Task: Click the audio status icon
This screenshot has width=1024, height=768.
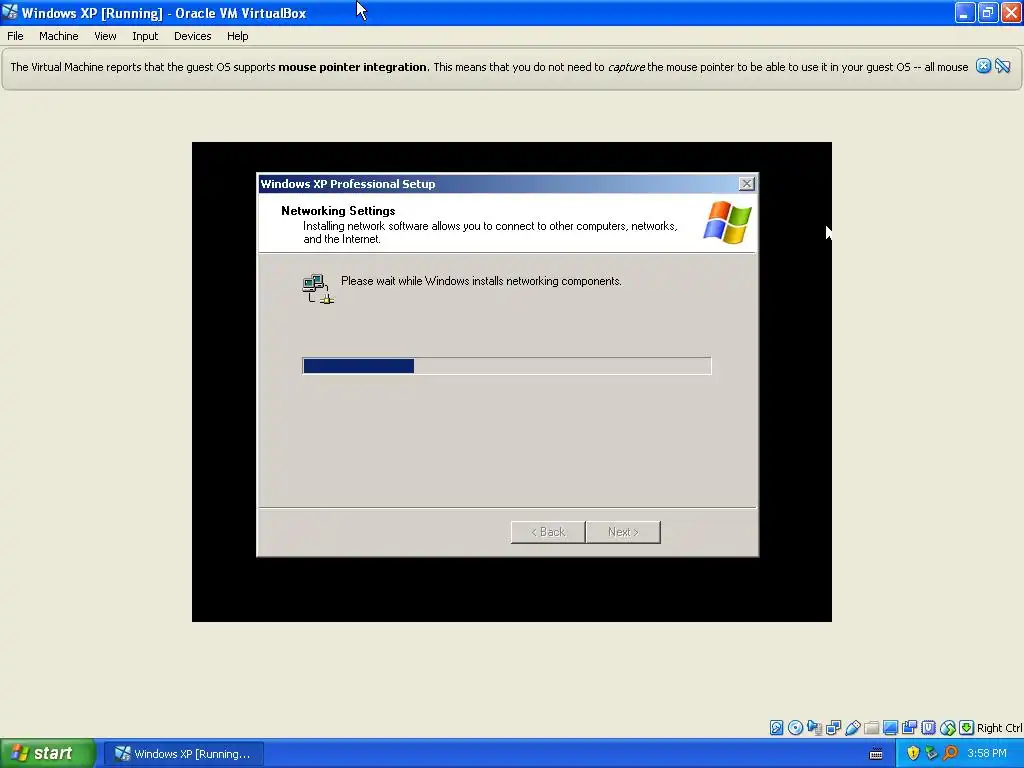Action: (x=814, y=728)
